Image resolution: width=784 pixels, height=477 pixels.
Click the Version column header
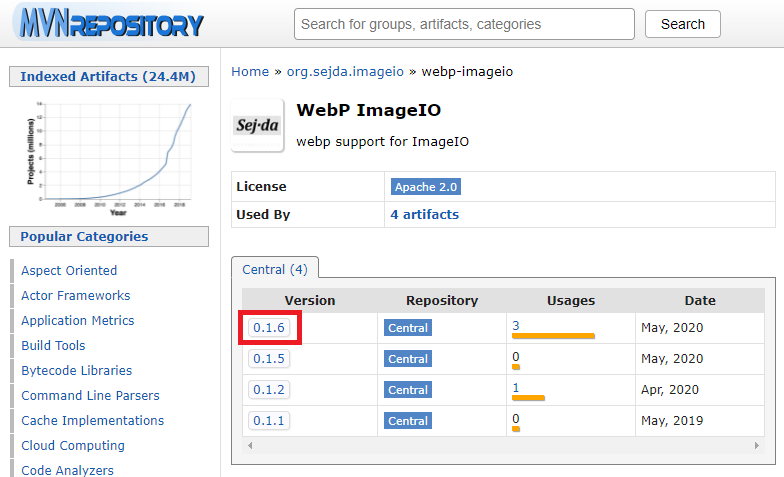[x=310, y=300]
